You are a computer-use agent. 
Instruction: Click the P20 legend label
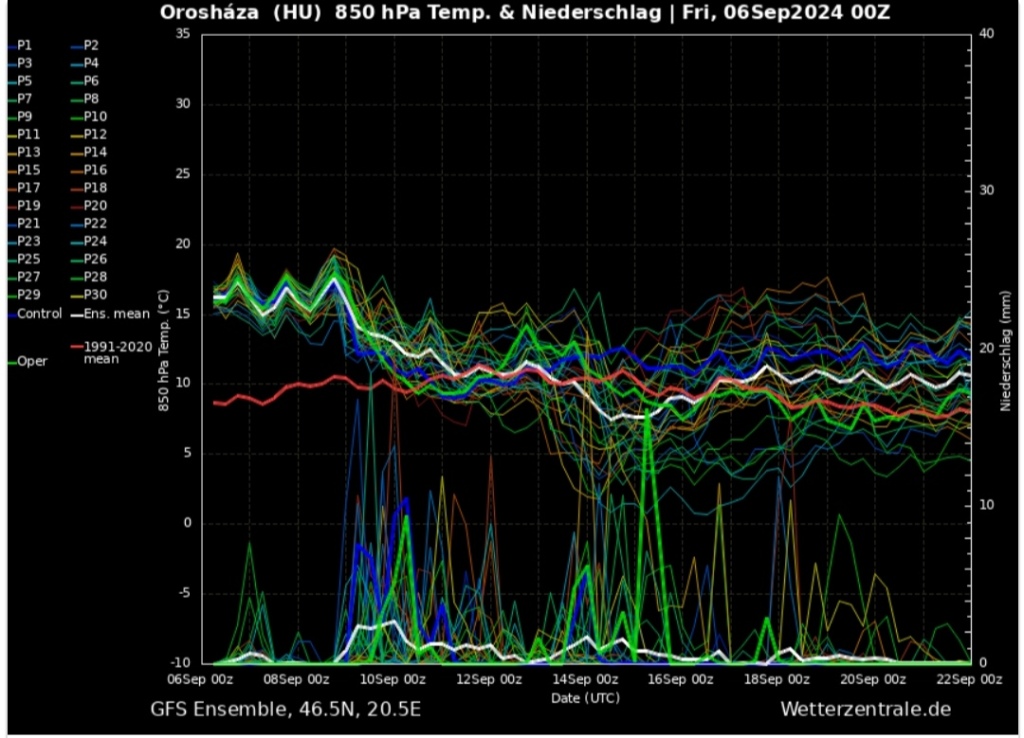click(95, 206)
